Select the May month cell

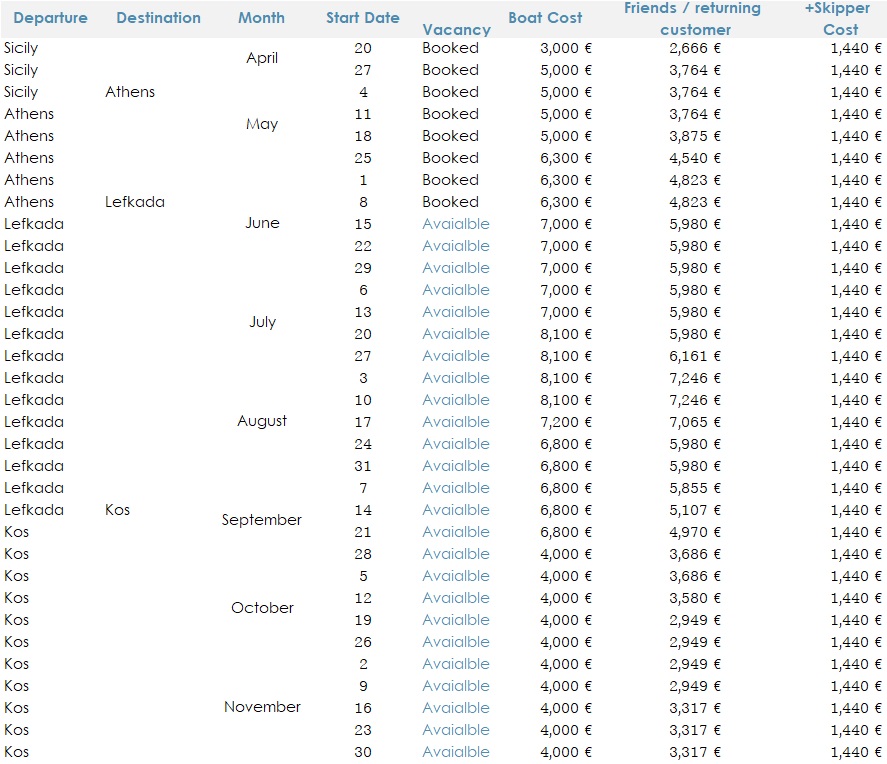262,124
